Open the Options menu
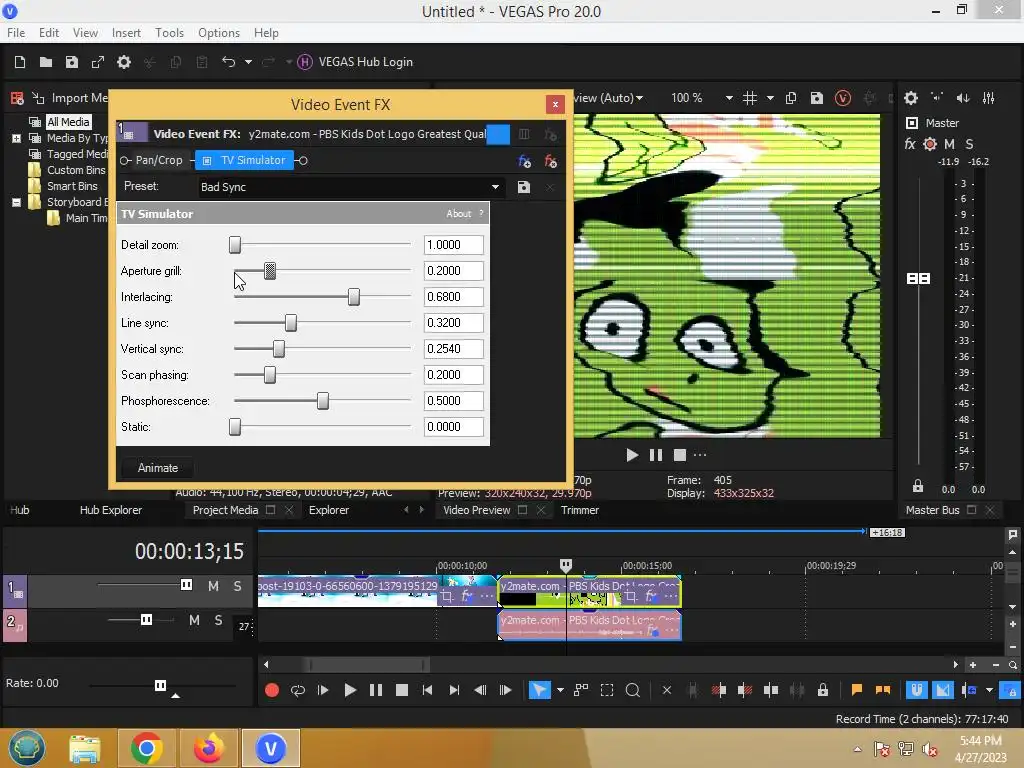 [219, 33]
